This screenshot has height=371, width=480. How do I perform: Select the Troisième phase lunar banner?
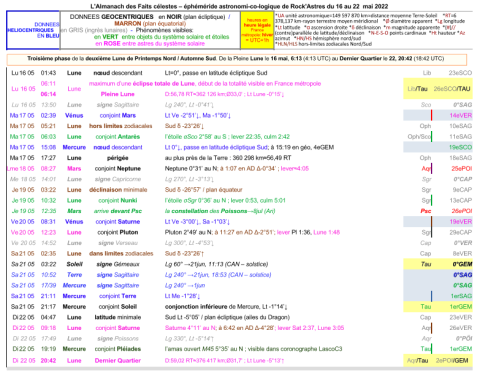coord(236,59)
